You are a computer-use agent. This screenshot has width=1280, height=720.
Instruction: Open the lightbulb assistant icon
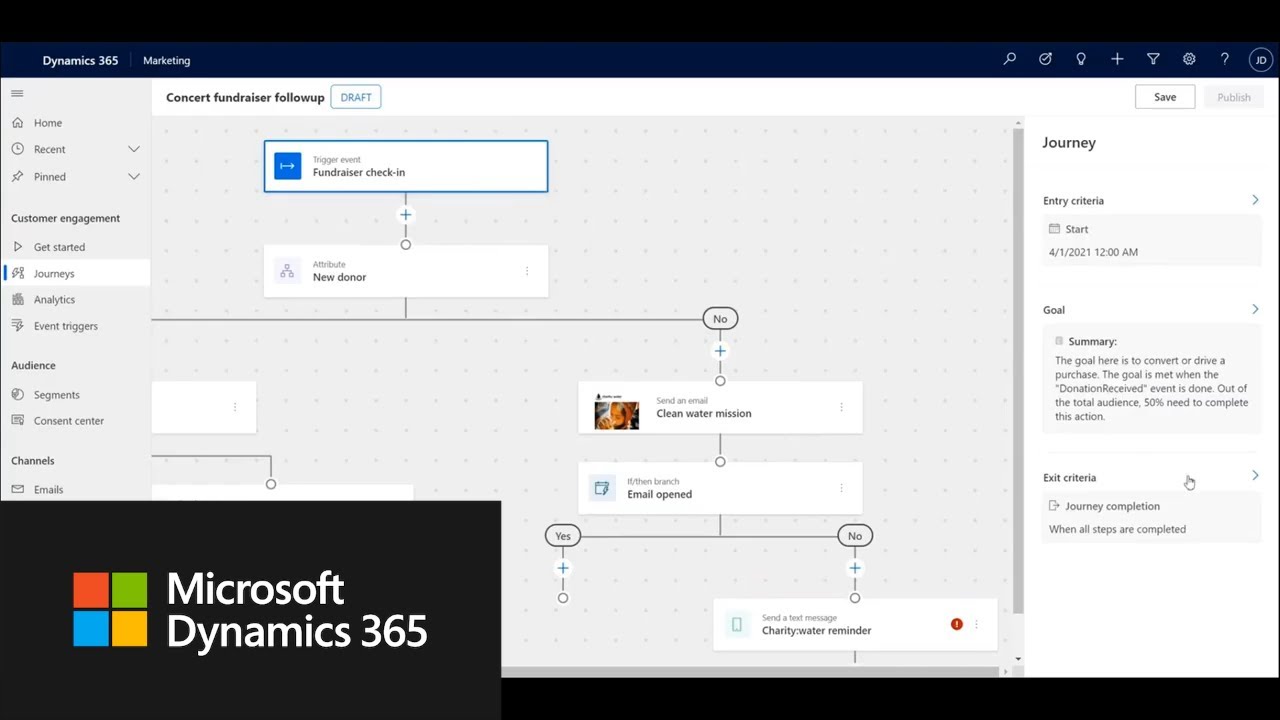1081,59
